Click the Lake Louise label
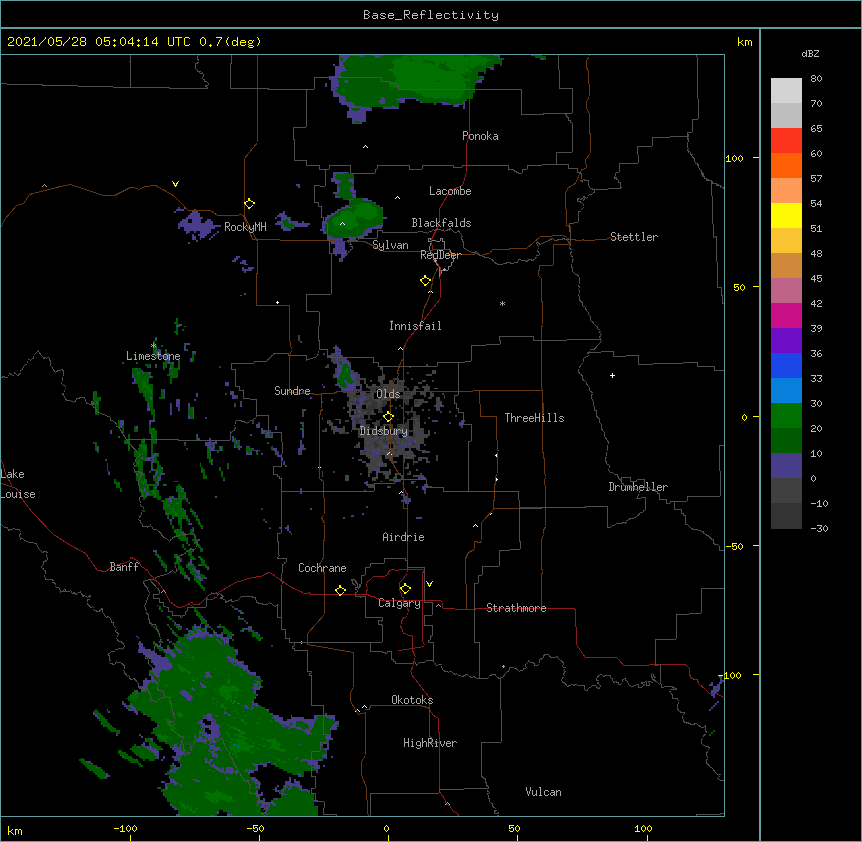 (x=18, y=484)
